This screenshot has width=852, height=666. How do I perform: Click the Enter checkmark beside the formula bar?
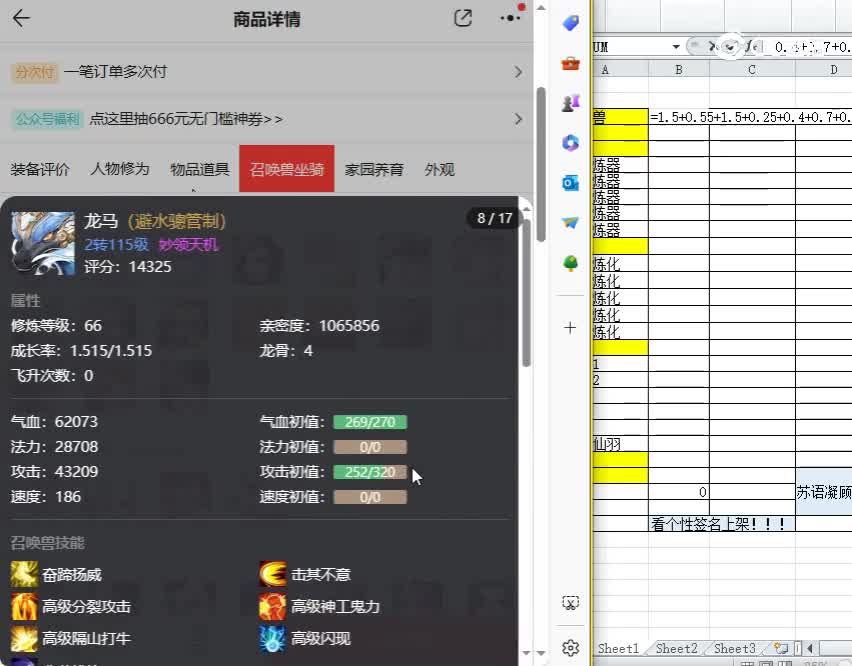pyautogui.click(x=730, y=46)
